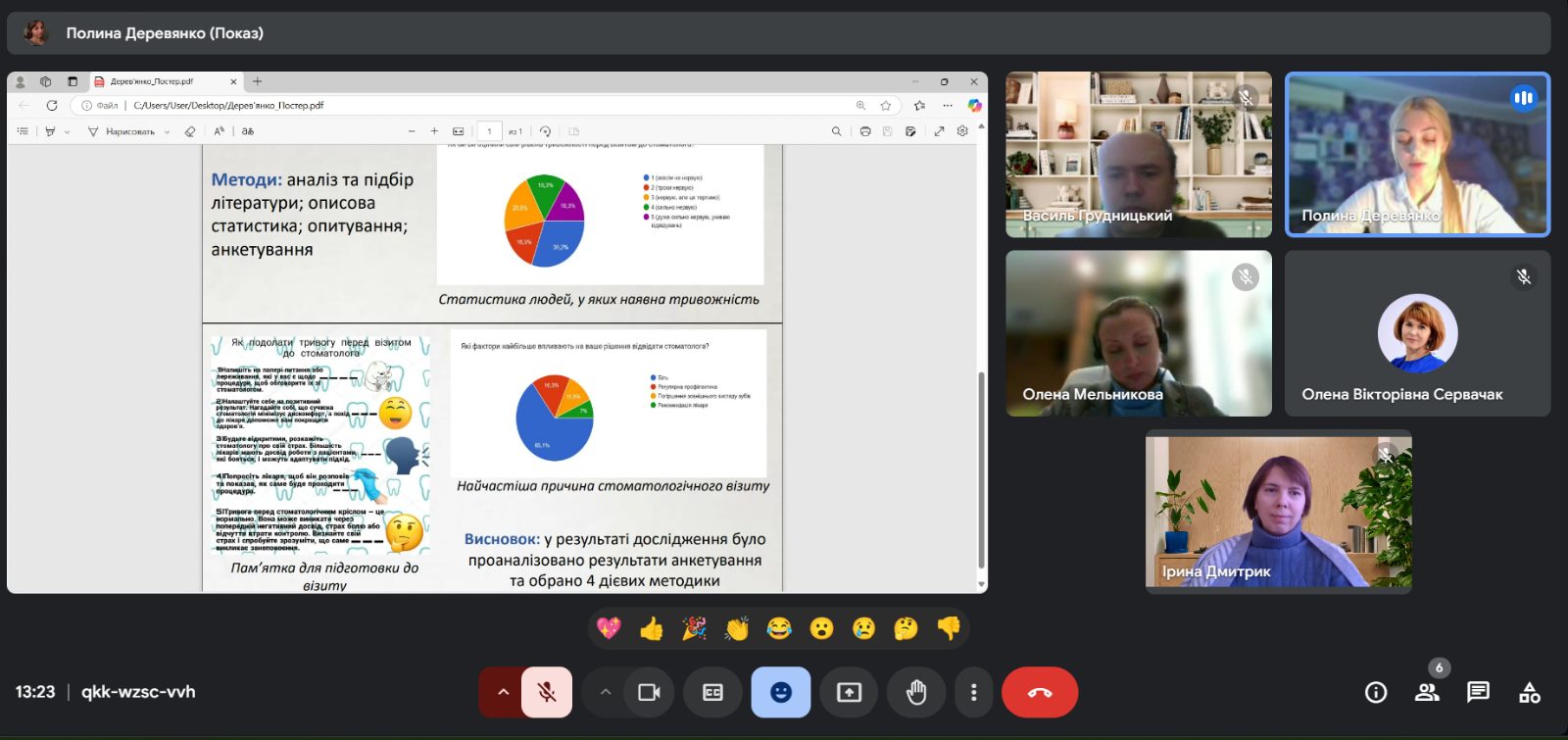
Task: Expand video settings arrow beside camera
Action: (x=606, y=692)
